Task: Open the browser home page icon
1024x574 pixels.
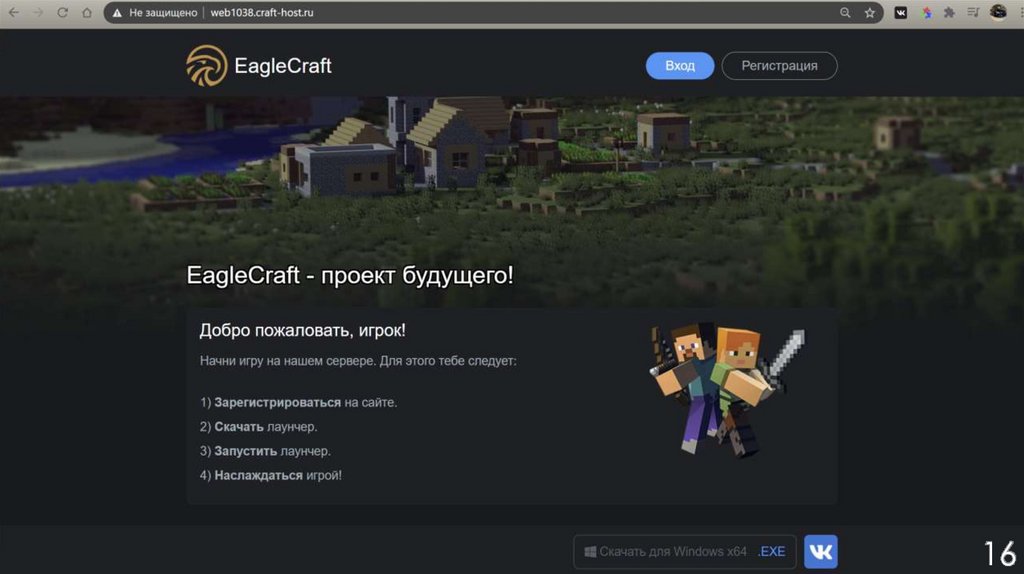Action: (87, 12)
